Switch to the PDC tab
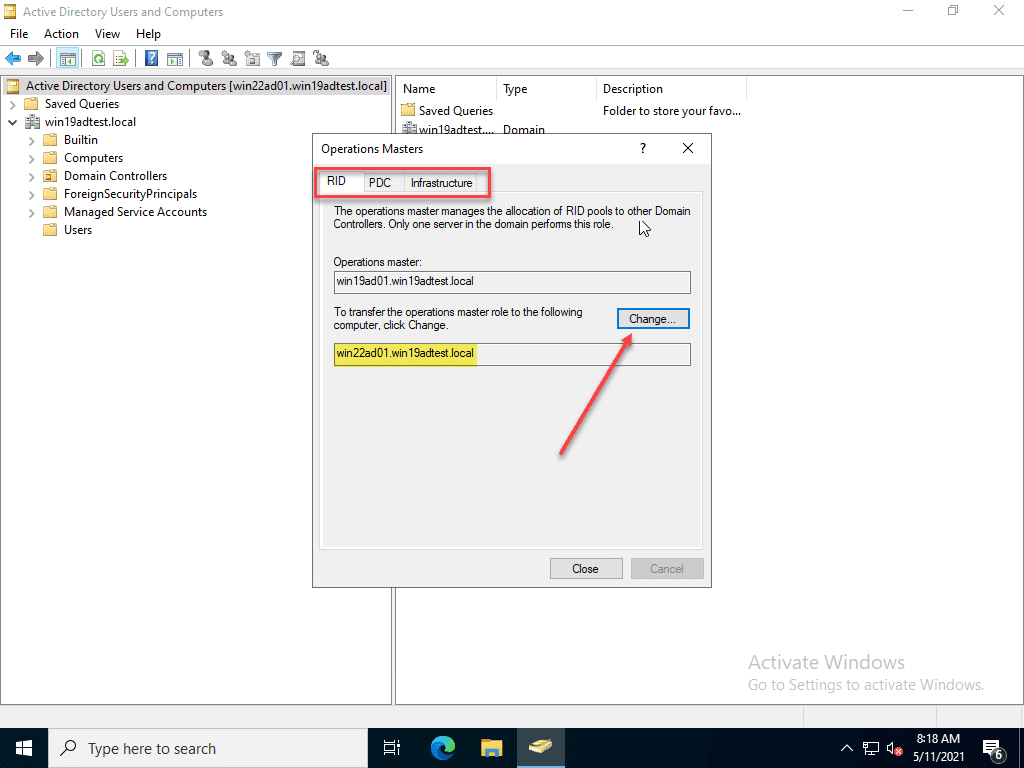The height and width of the screenshot is (768, 1024). [x=381, y=183]
